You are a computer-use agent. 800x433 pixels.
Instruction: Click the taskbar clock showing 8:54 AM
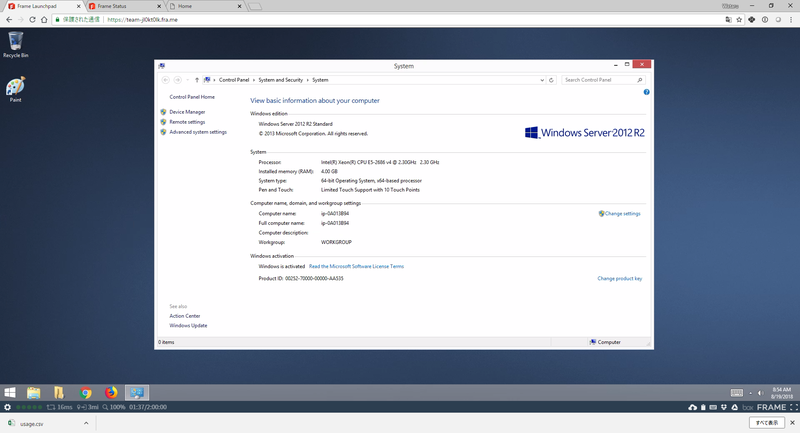(782, 393)
